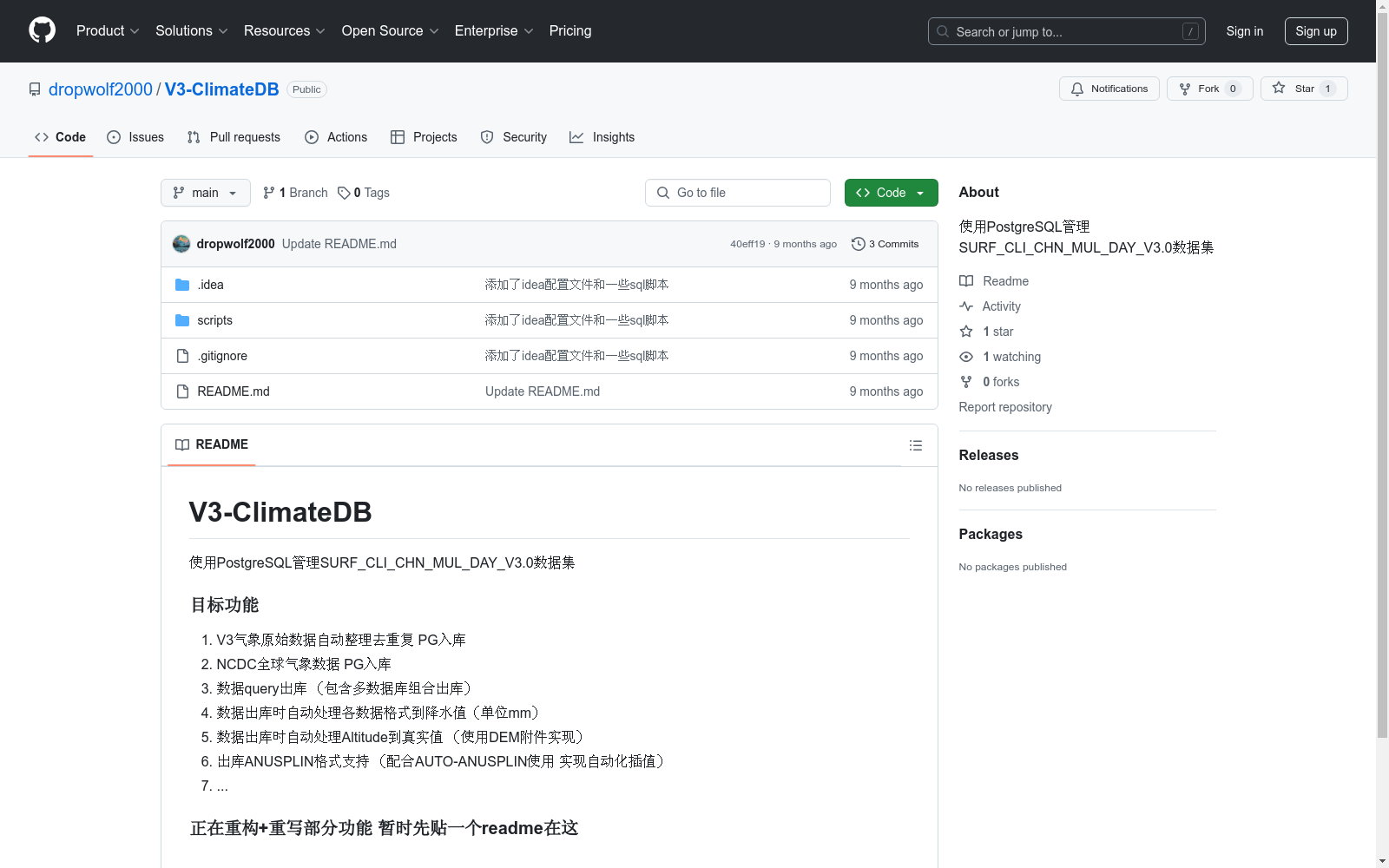Open the green Code dropdown button

pos(891,193)
